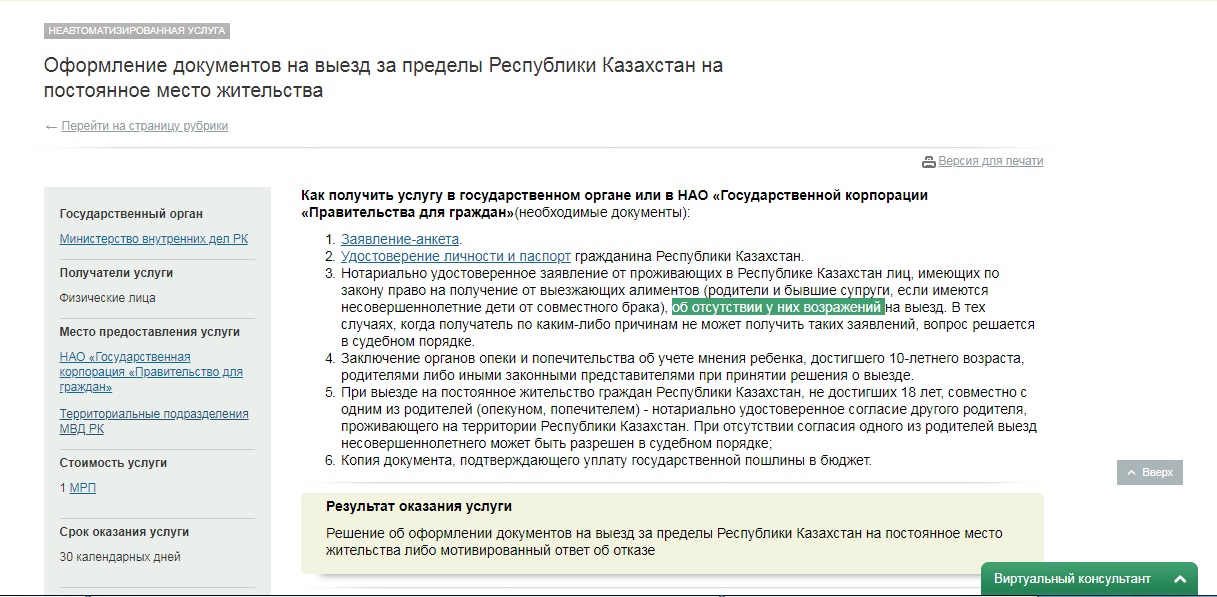Select the Государственный орган heading
Screen dimensions: 1217x597
coord(131,214)
